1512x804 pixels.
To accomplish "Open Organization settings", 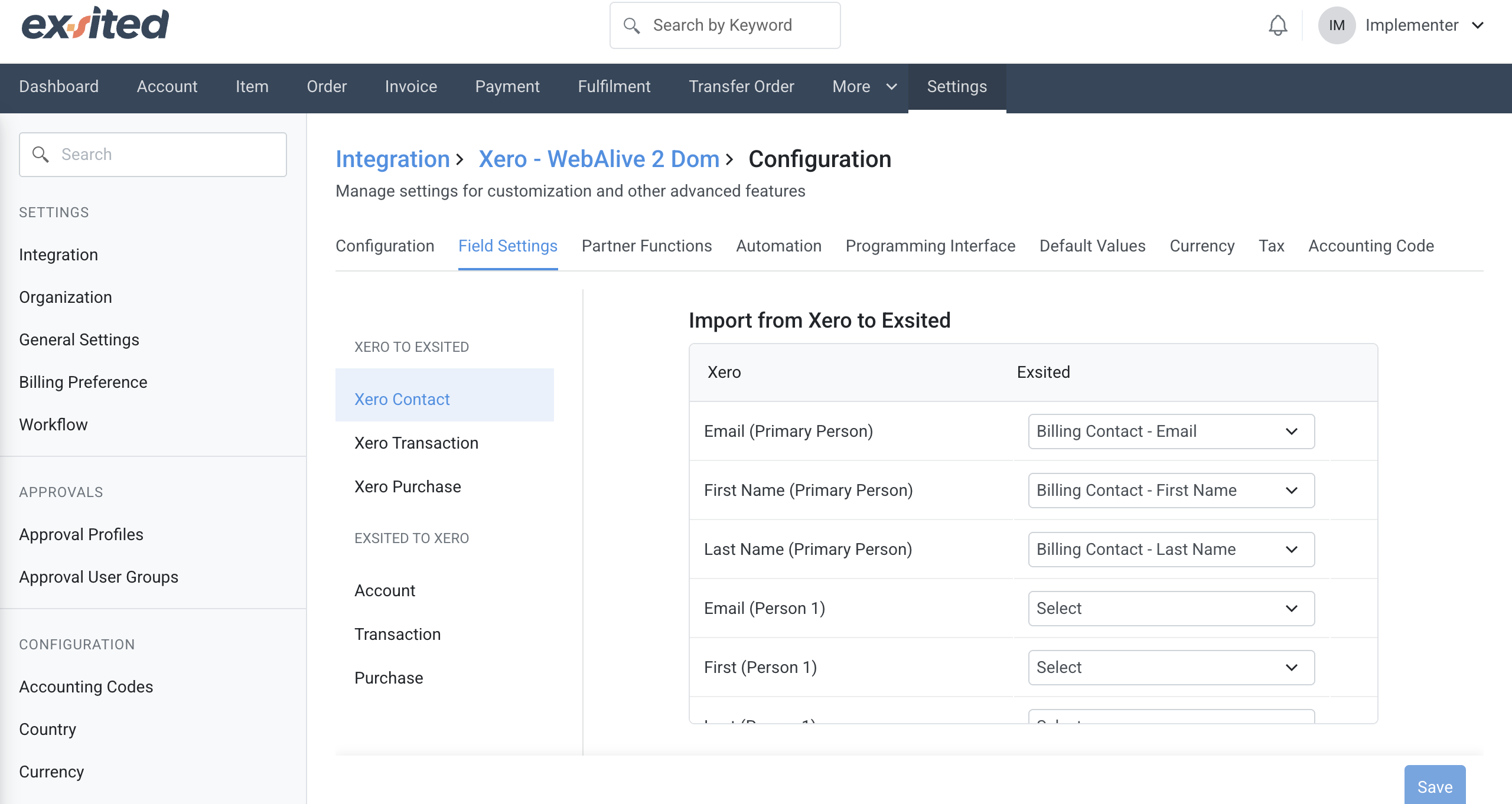I will pyautogui.click(x=66, y=298).
